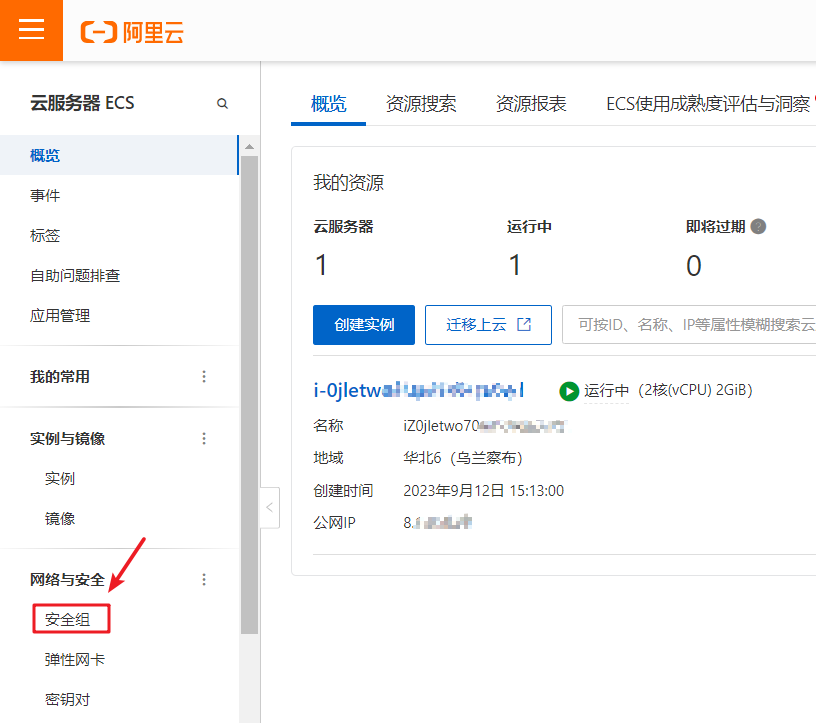Open 密钥对 in the sidebar

point(67,700)
